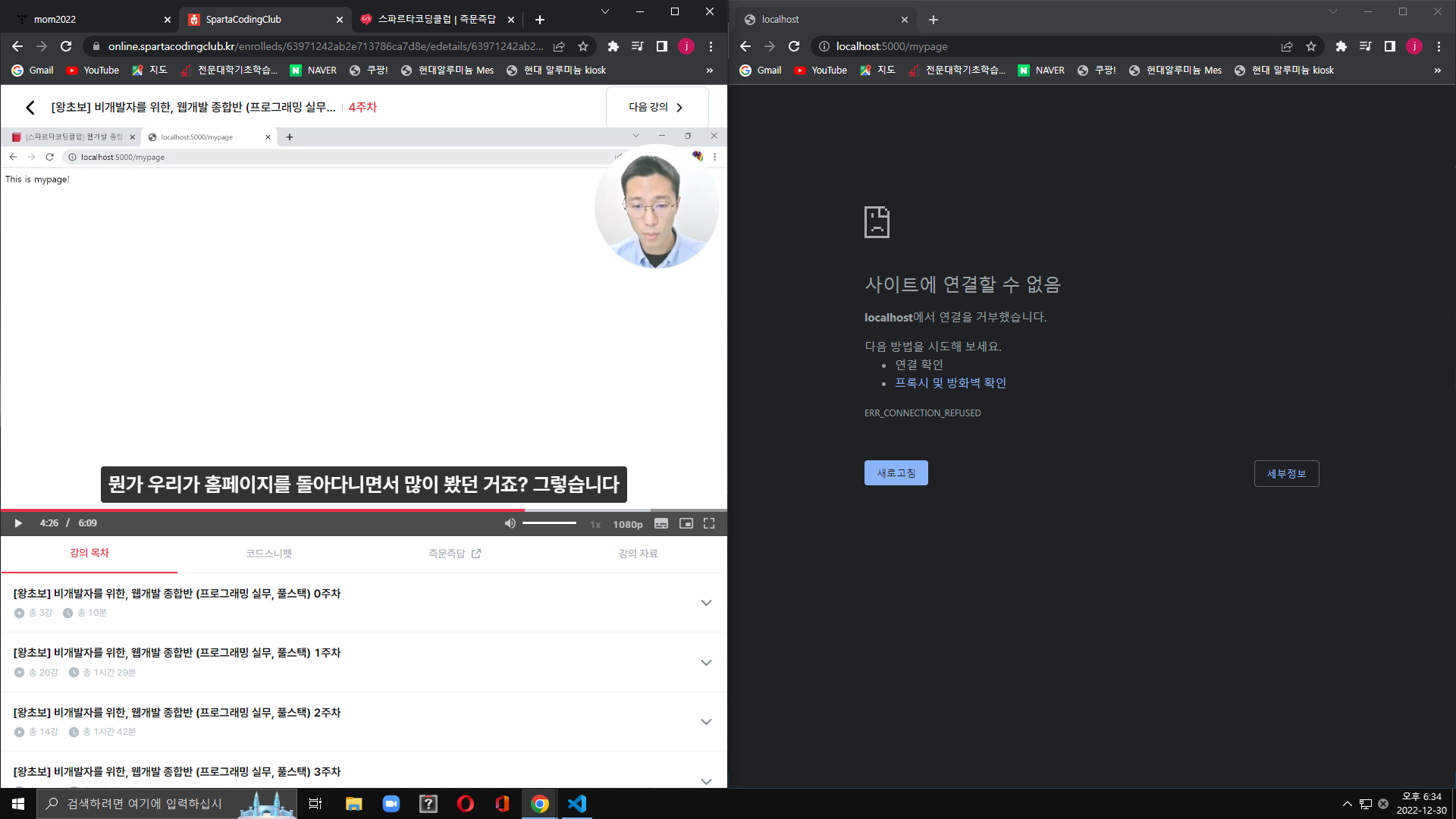Play the lecture video
Image resolution: width=1456 pixels, height=819 pixels.
[18, 523]
